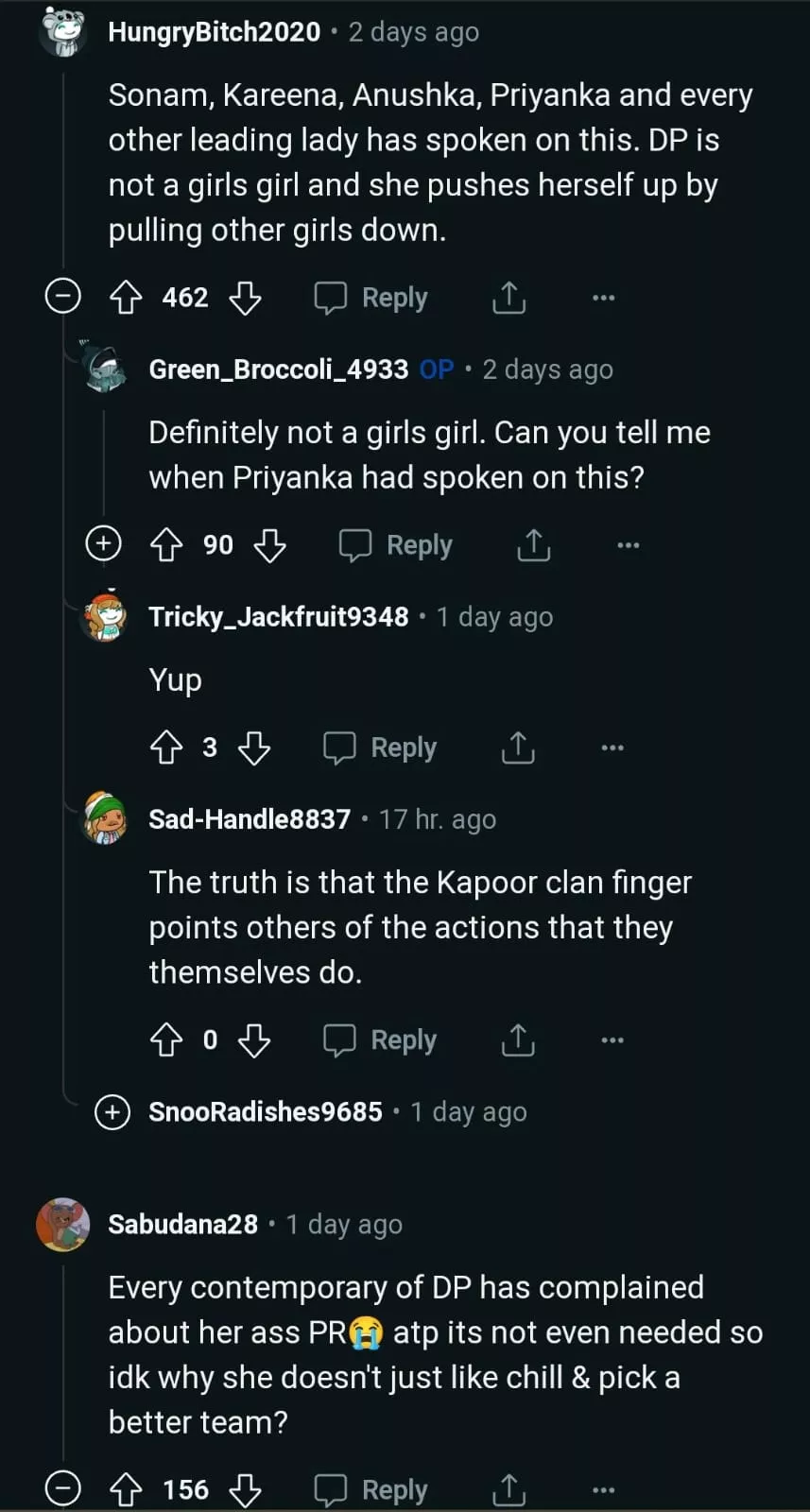
Task: Downvote Tricky_Jackfruit9348's "Yup" comment
Action: [x=254, y=748]
